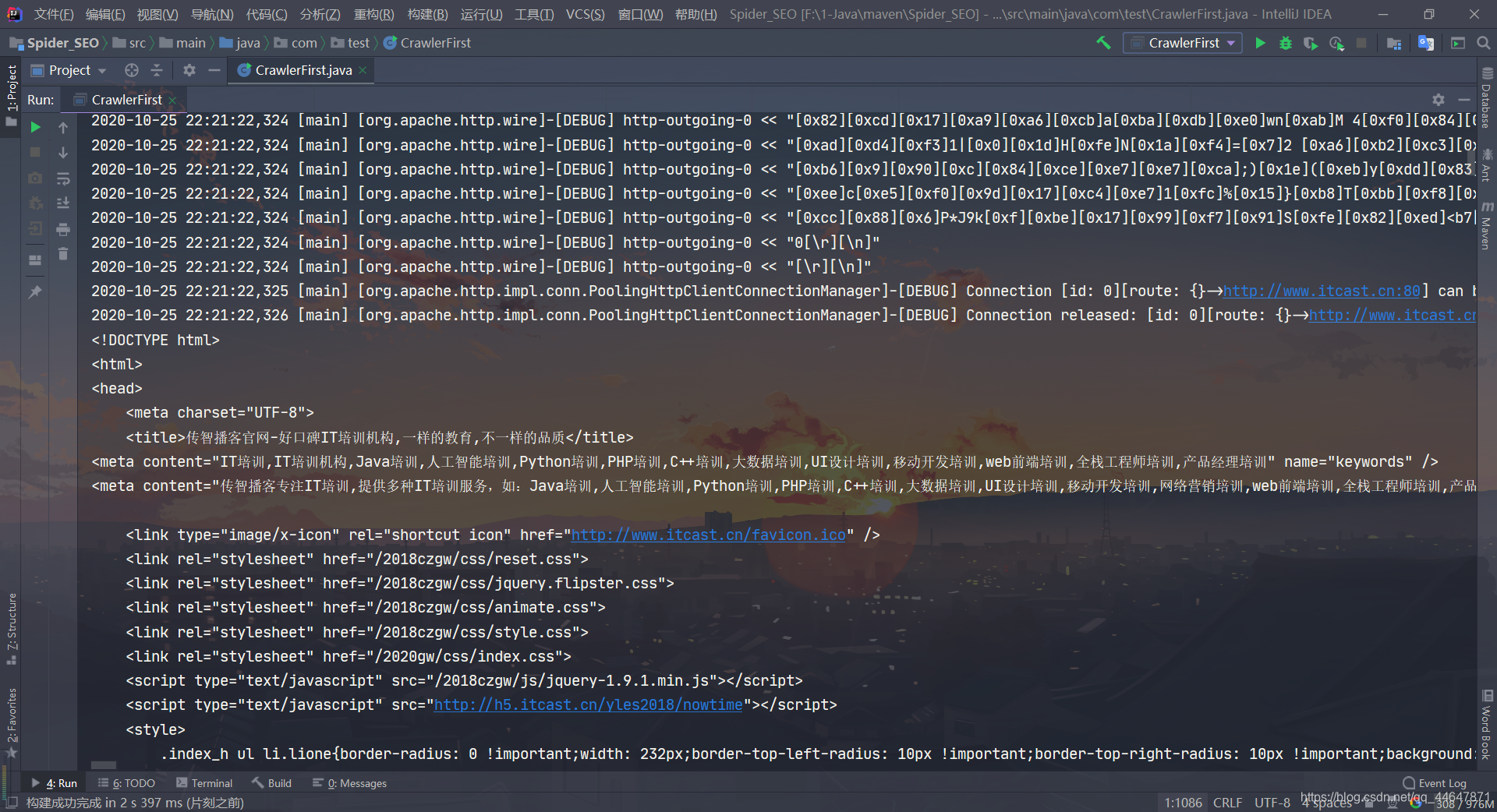Open the VCS(S) menu
Viewport: 1497px width, 812px height.
click(x=585, y=14)
